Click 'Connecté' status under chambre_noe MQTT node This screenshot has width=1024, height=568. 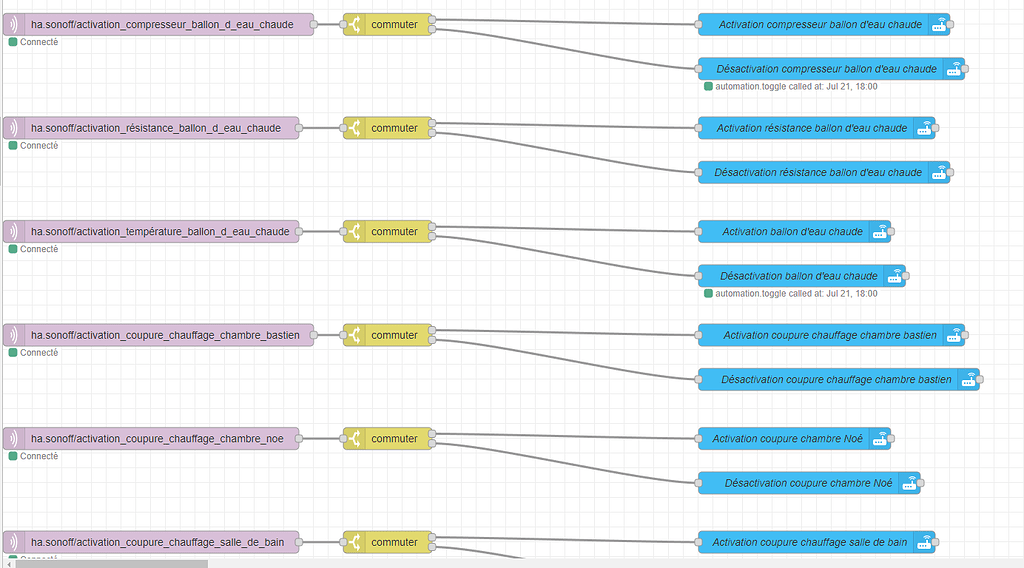[x=34, y=456]
